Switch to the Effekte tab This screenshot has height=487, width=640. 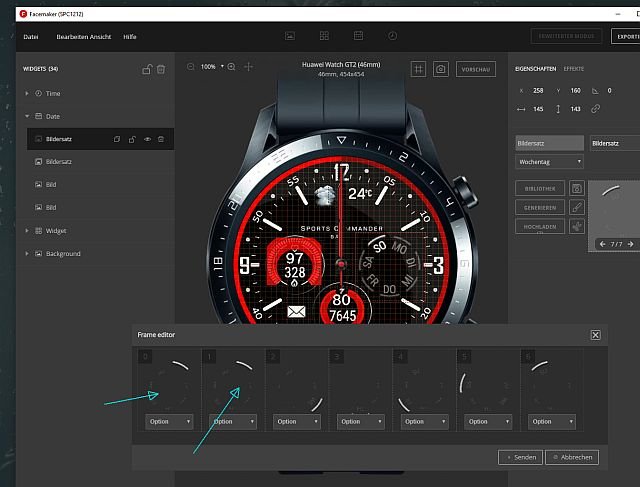(x=573, y=69)
